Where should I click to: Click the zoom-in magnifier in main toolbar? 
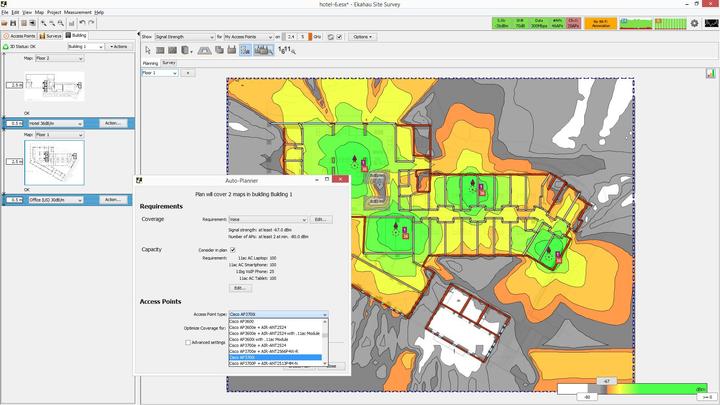pos(44,23)
